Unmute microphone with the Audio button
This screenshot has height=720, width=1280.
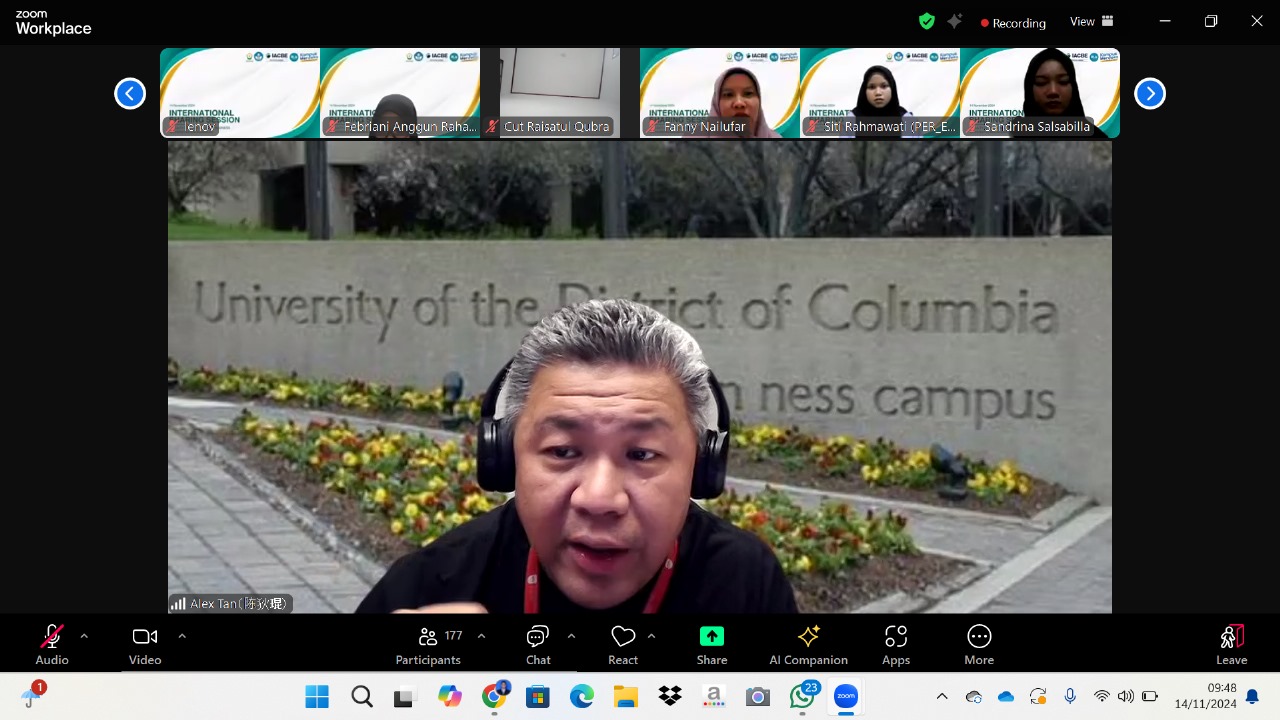(x=52, y=645)
